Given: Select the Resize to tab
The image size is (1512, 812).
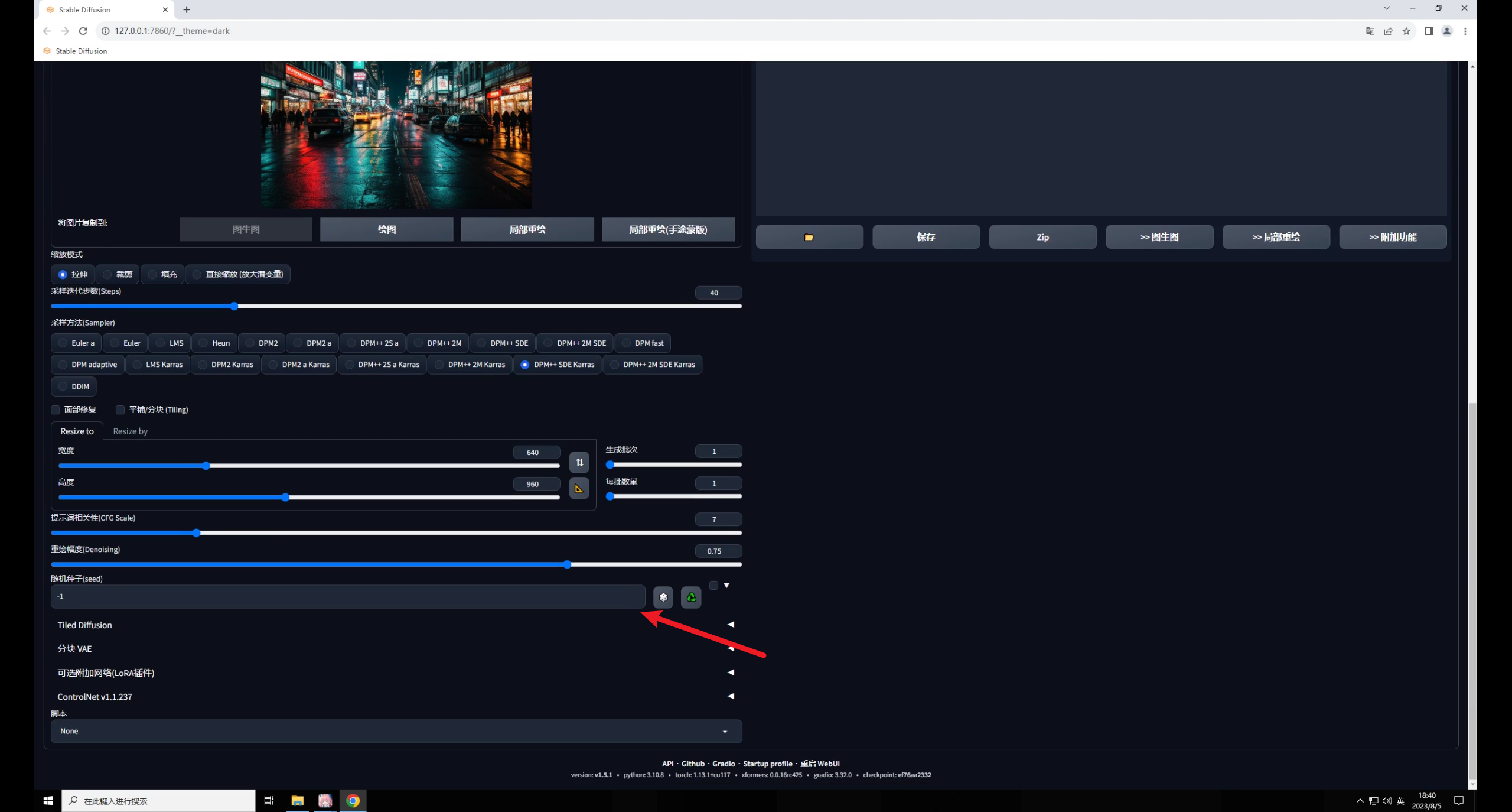Looking at the screenshot, I should click(77, 431).
